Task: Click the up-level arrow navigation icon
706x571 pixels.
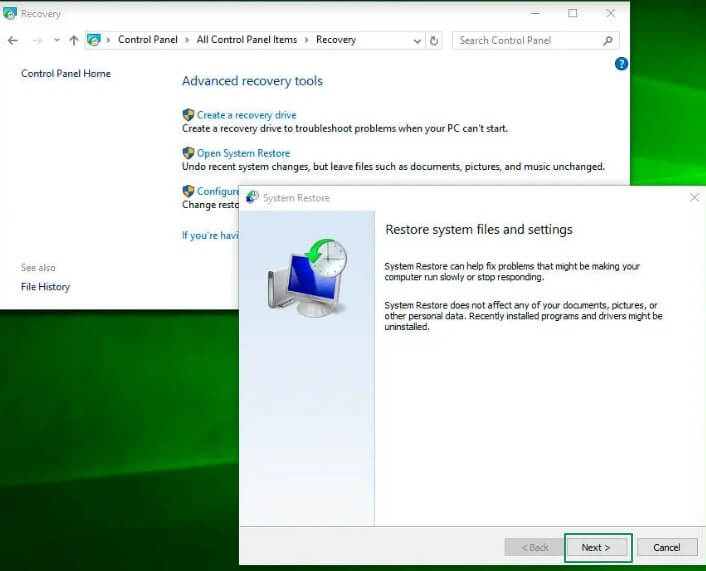Action: (x=73, y=40)
